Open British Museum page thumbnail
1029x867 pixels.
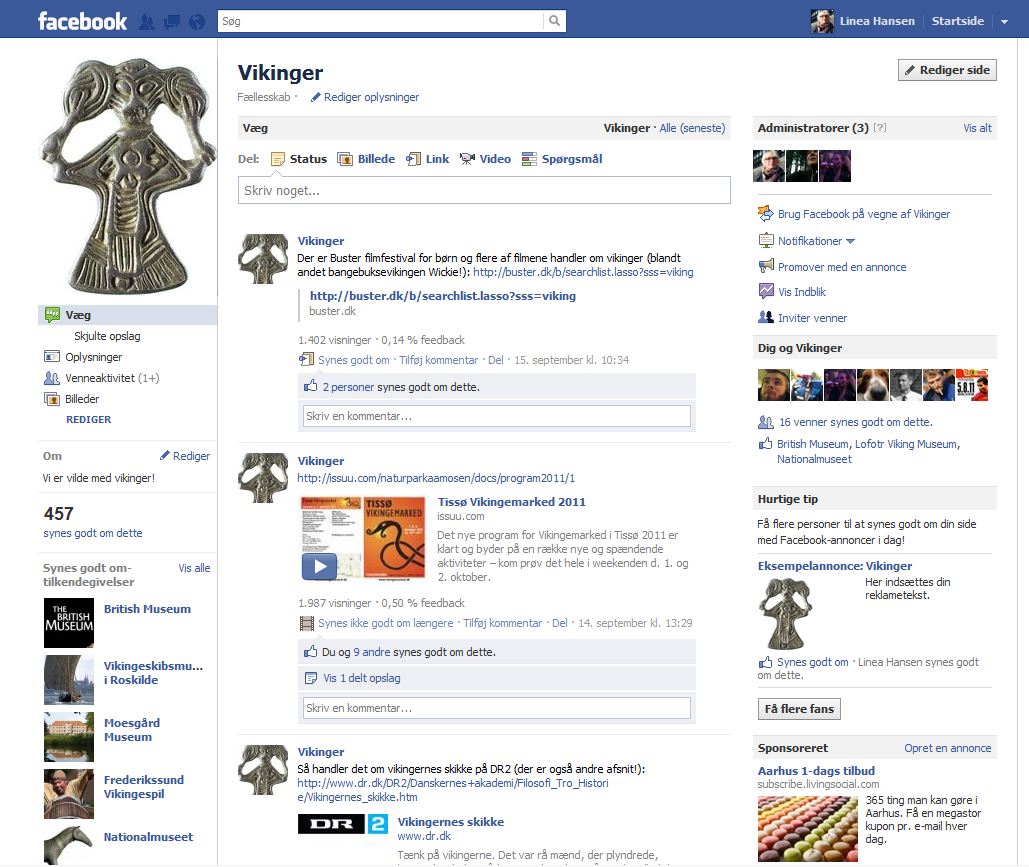pyautogui.click(x=69, y=623)
